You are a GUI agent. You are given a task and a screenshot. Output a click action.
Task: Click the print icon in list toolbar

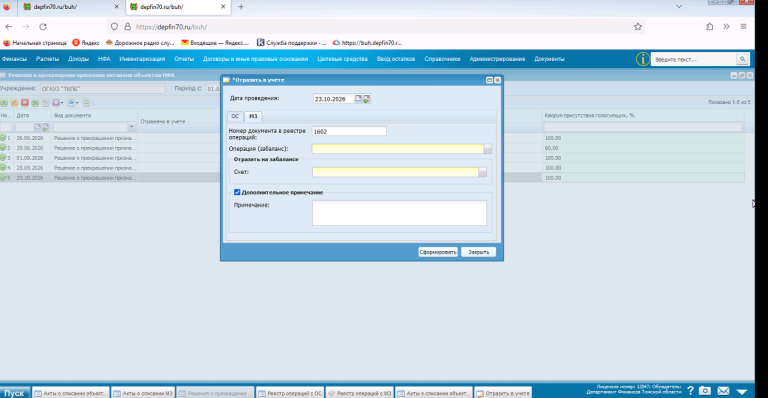(71, 102)
